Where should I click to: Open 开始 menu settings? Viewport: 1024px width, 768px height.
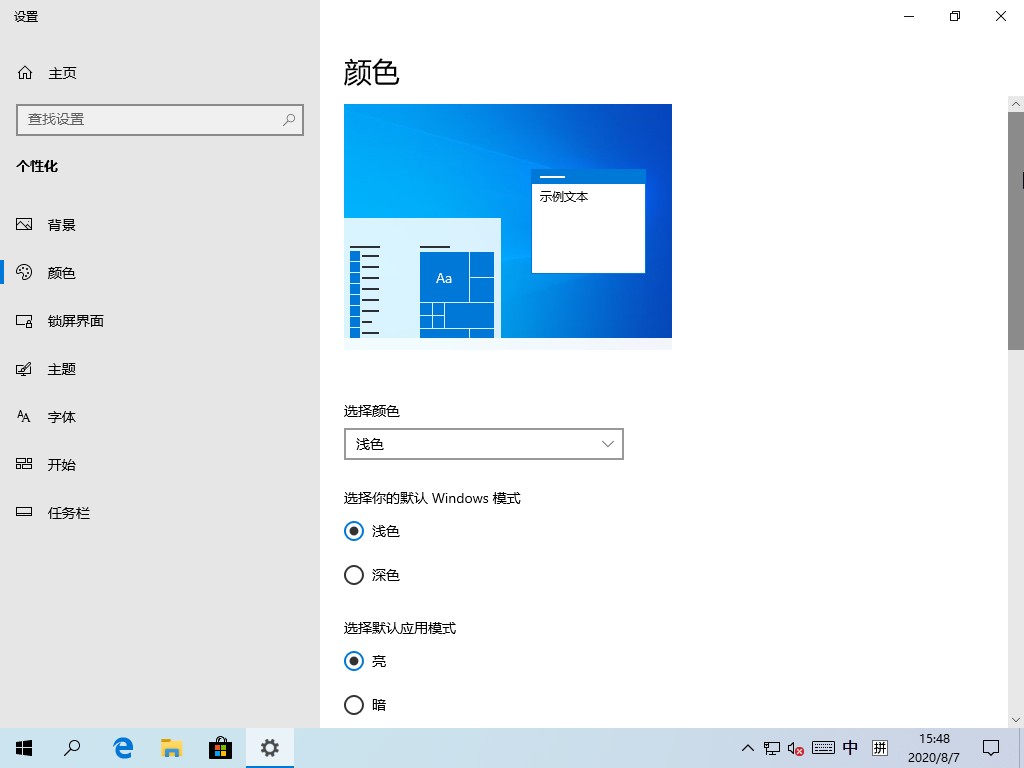click(x=61, y=464)
